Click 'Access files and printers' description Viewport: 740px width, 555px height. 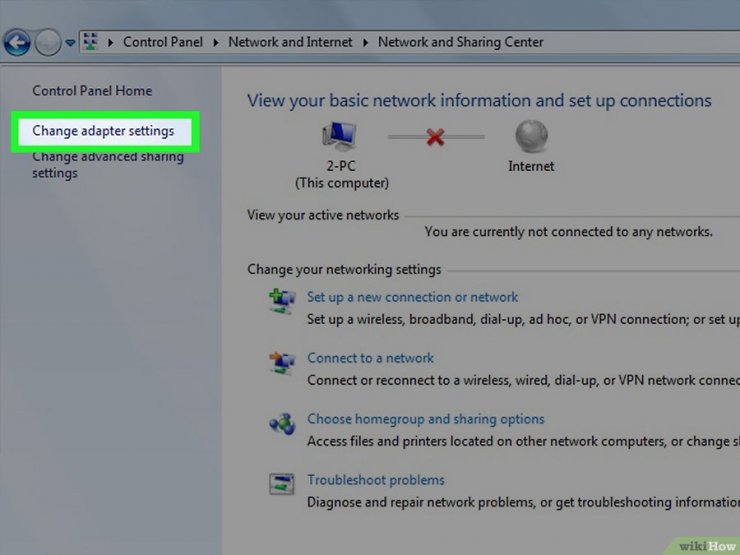click(x=523, y=441)
